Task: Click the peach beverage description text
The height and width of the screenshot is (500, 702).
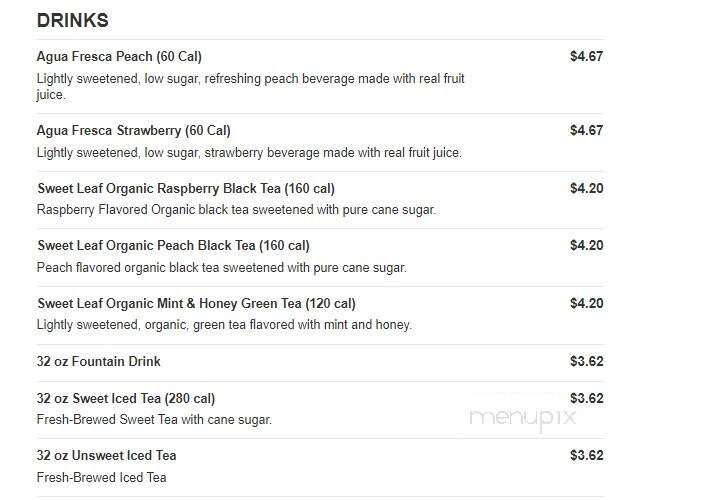Action: coord(251,86)
